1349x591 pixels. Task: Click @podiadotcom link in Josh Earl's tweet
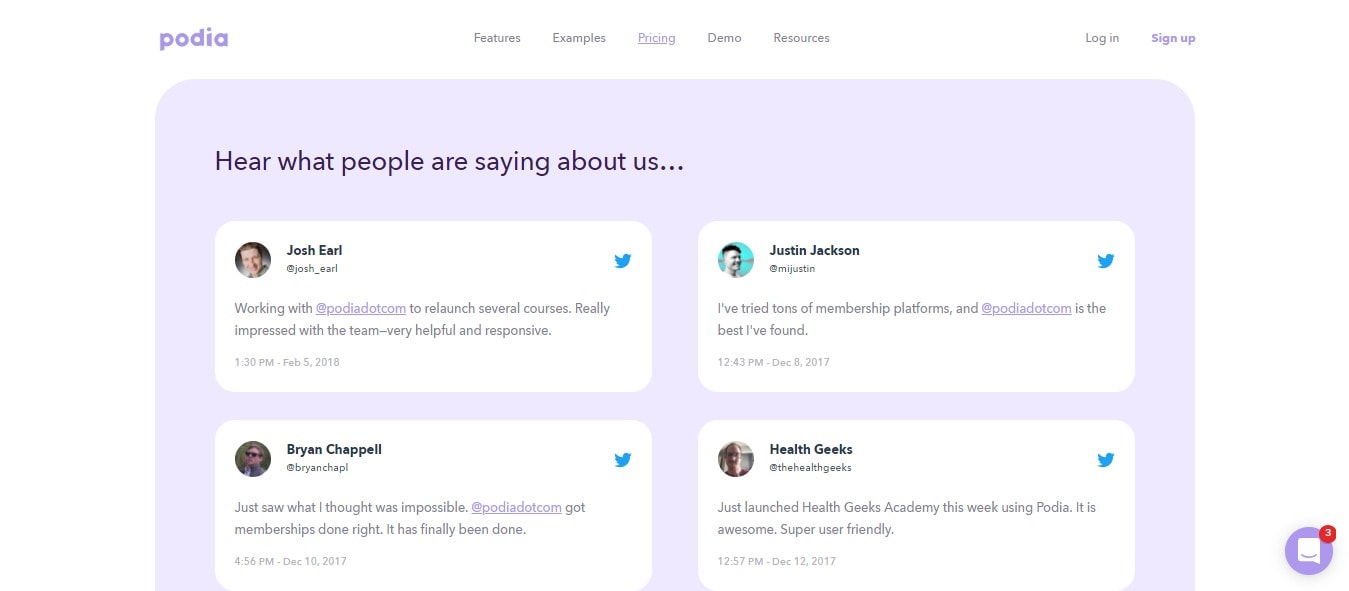coord(361,308)
